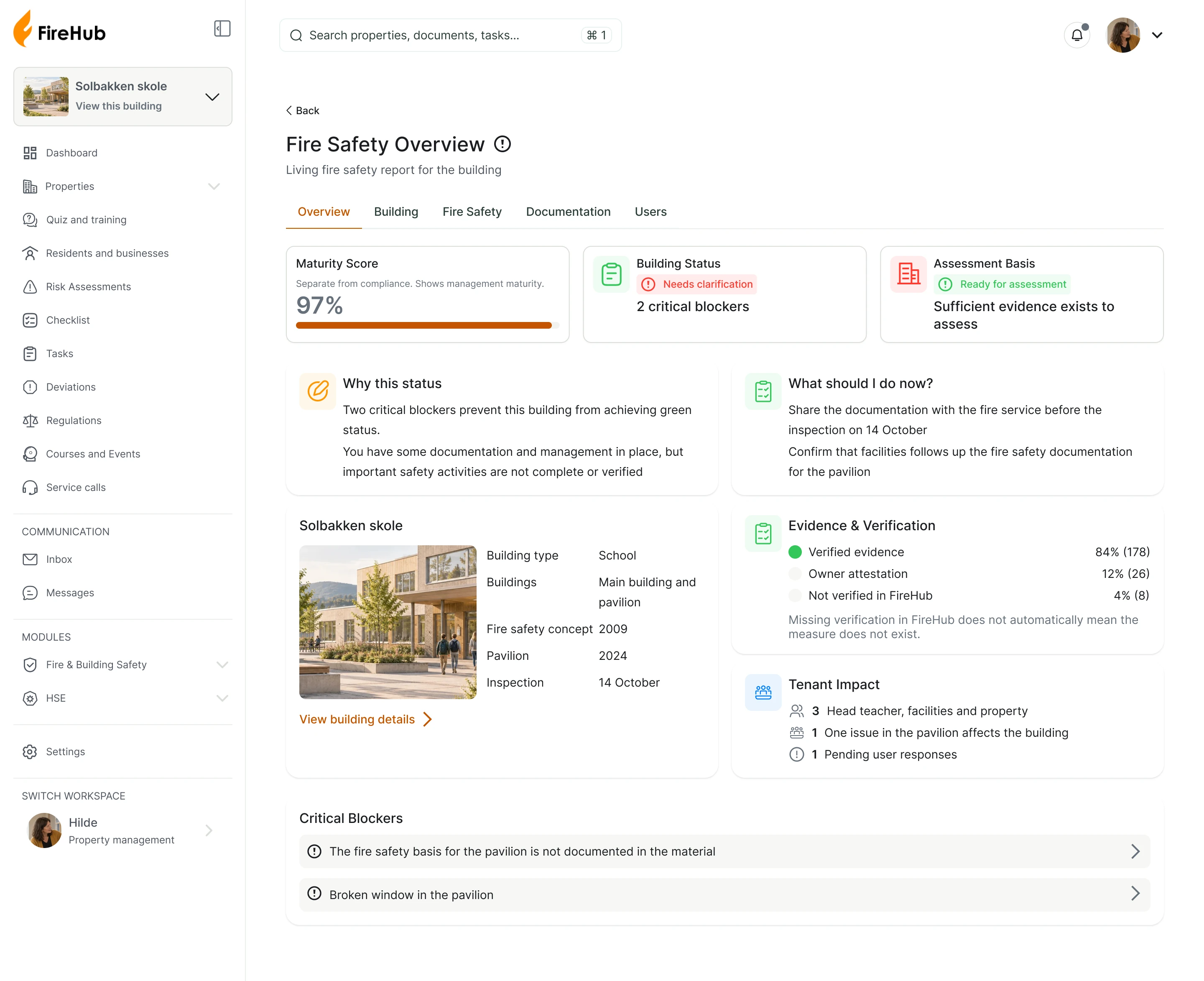The width and height of the screenshot is (1204, 981).
Task: Open the user account dropdown arrow
Action: coord(1157,35)
